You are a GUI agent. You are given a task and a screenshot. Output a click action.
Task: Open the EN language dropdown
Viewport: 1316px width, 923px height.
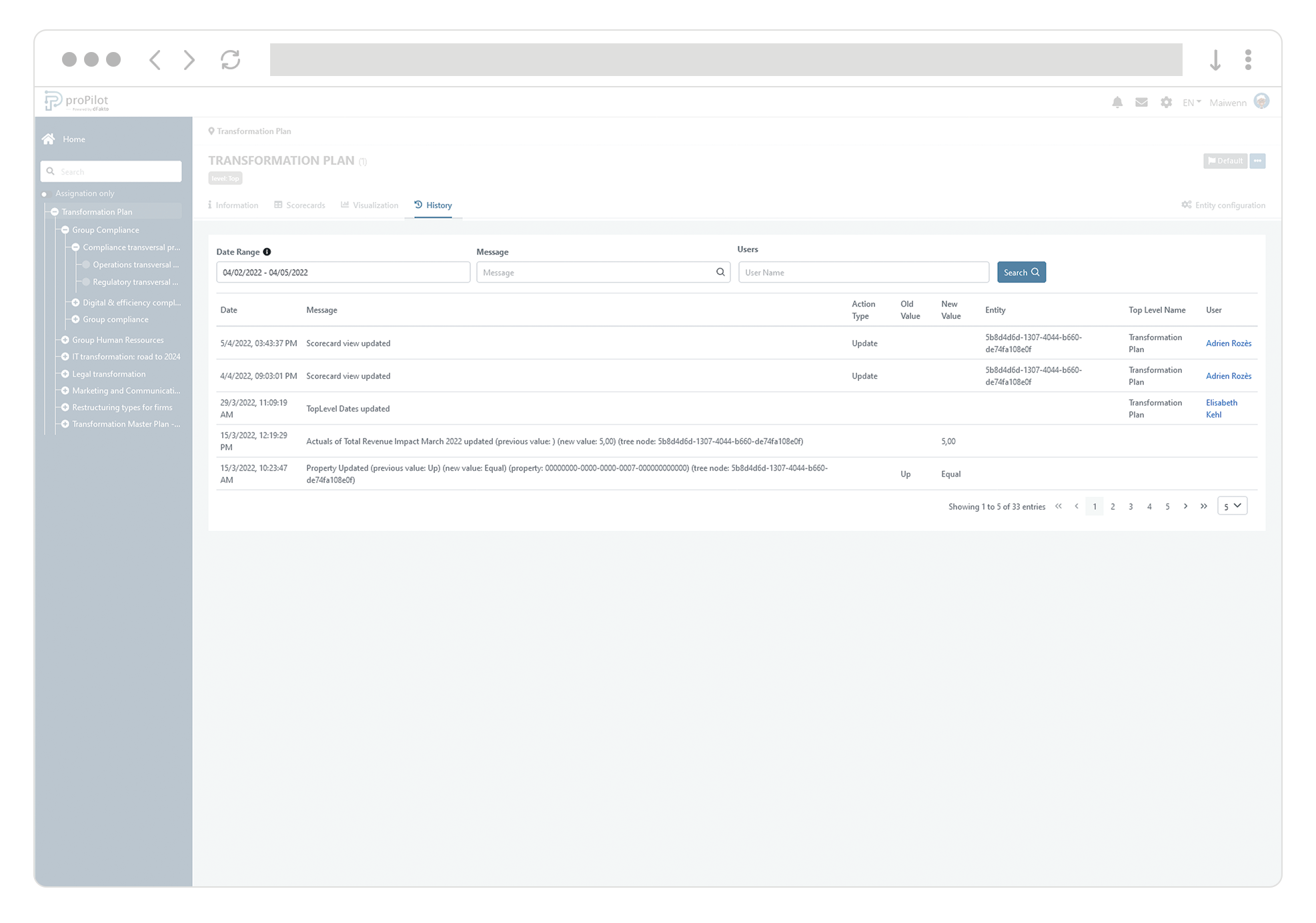(x=1191, y=102)
